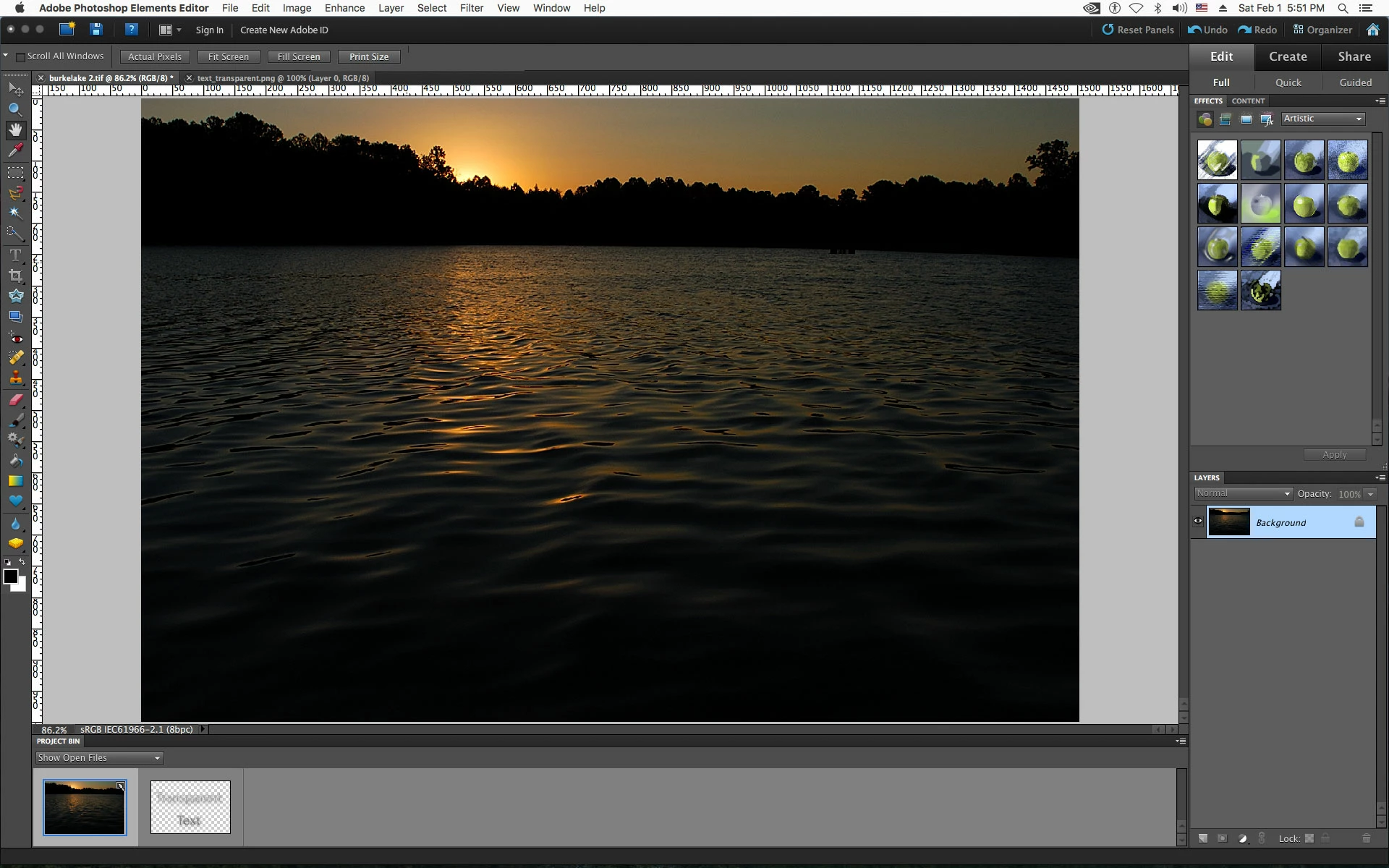Select the Eyedropper tool
The height and width of the screenshot is (868, 1389).
[15, 150]
